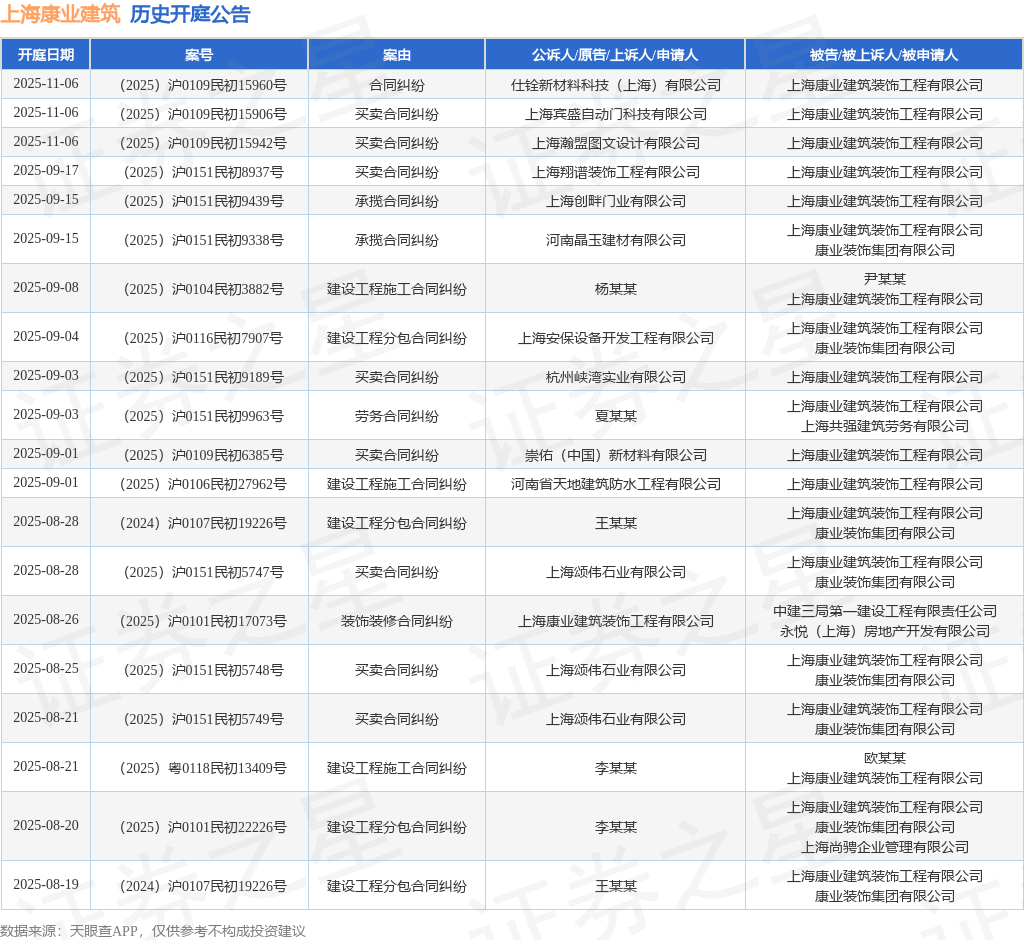
Task: Click plaintiff 上海安保设备开发工程有限公司
Action: coord(615,338)
